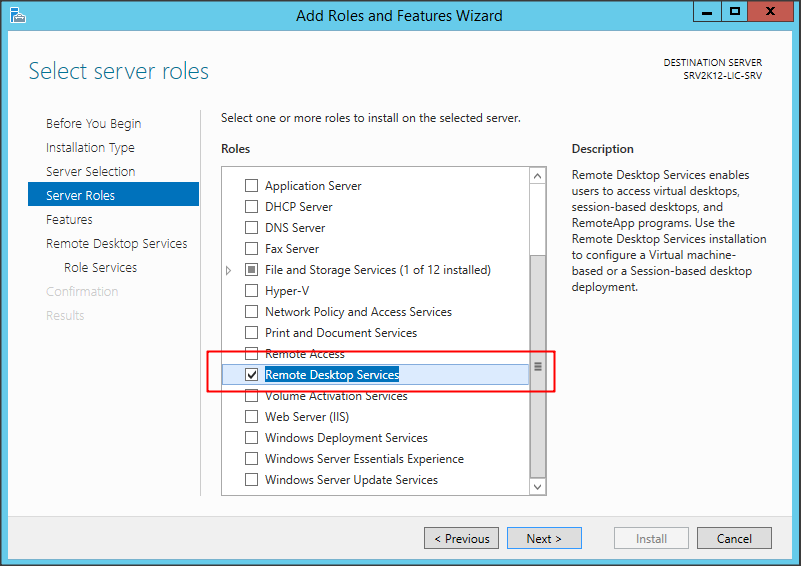Uncheck Remote Desktop Services checkbox
801x566 pixels.
252,375
